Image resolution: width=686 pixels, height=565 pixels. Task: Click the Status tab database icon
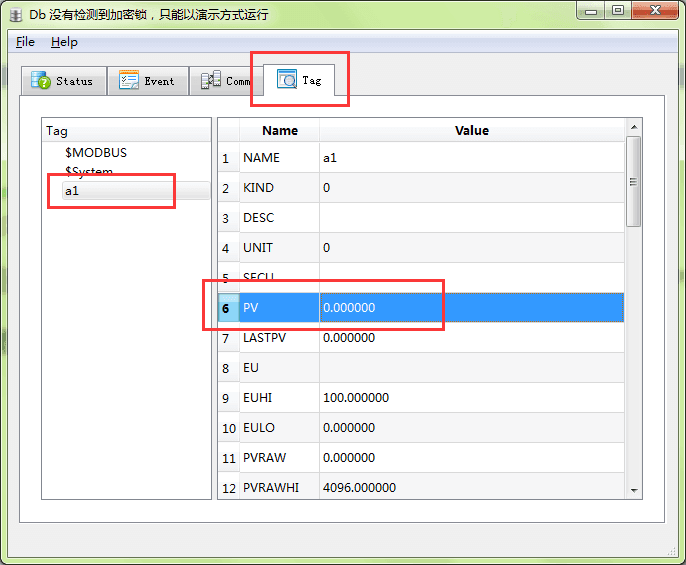[x=41, y=80]
